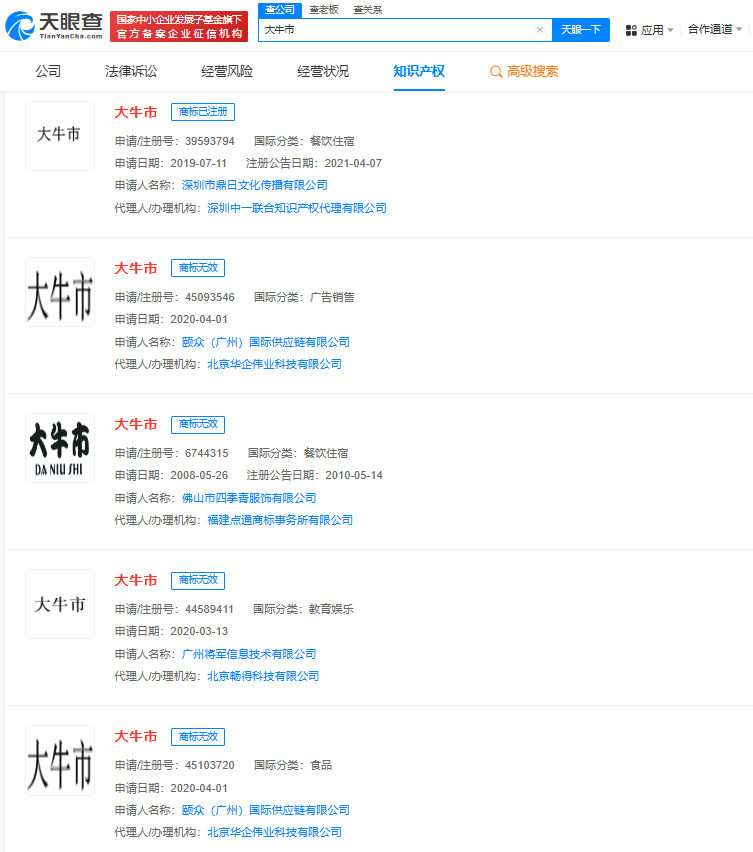This screenshot has width=753, height=852.
Task: Switch to the 知识产权 tab
Action: click(x=419, y=71)
